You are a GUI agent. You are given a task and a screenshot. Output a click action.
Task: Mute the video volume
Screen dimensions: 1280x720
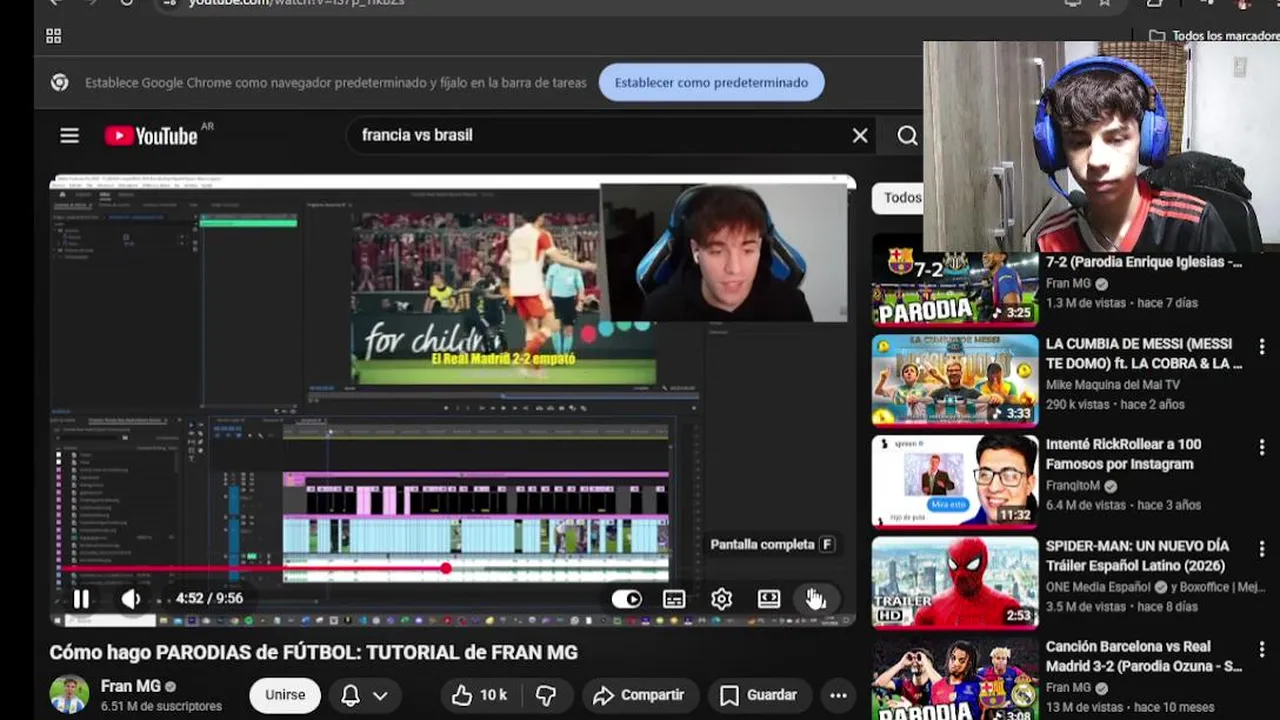[x=131, y=598]
